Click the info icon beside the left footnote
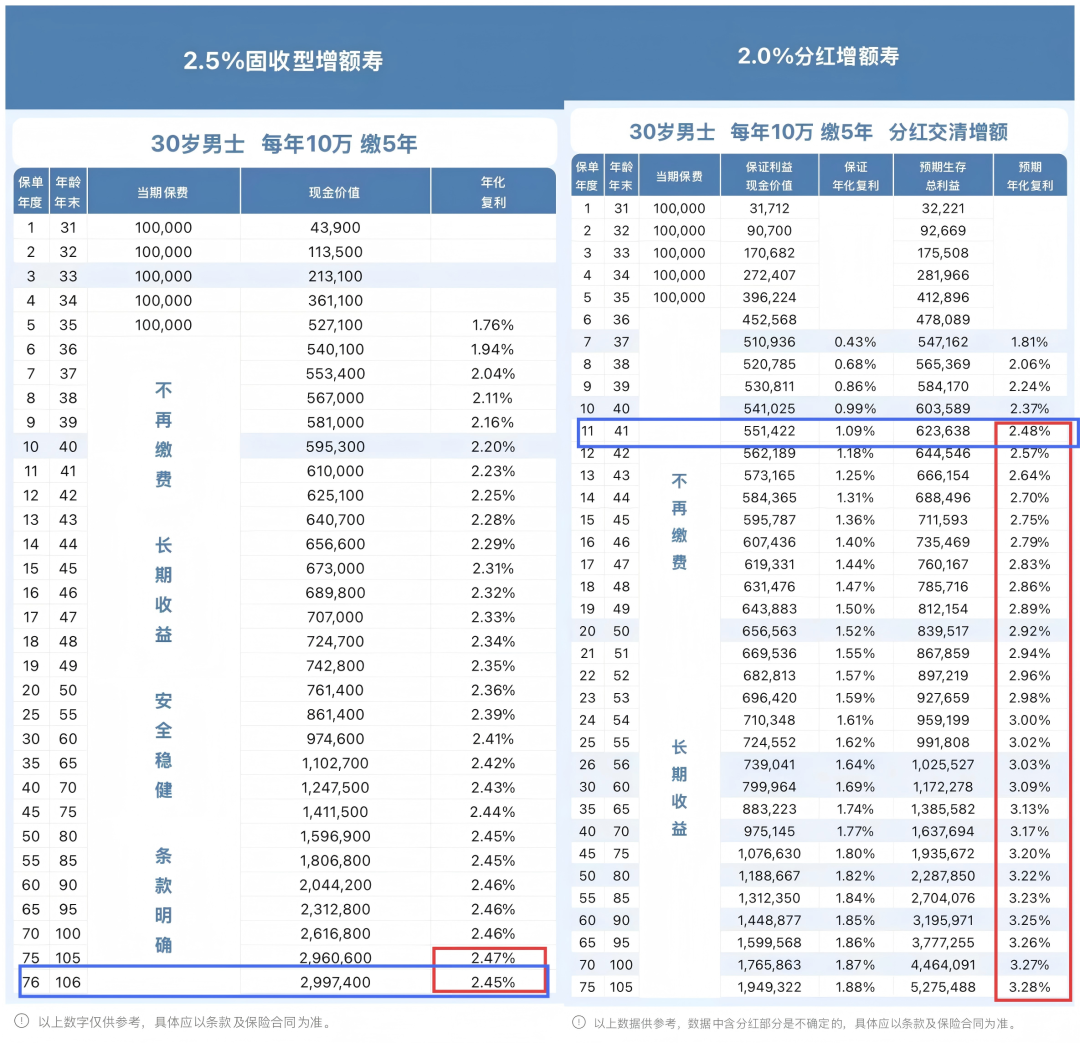Image resolution: width=1080 pixels, height=1043 pixels. click(22, 1022)
